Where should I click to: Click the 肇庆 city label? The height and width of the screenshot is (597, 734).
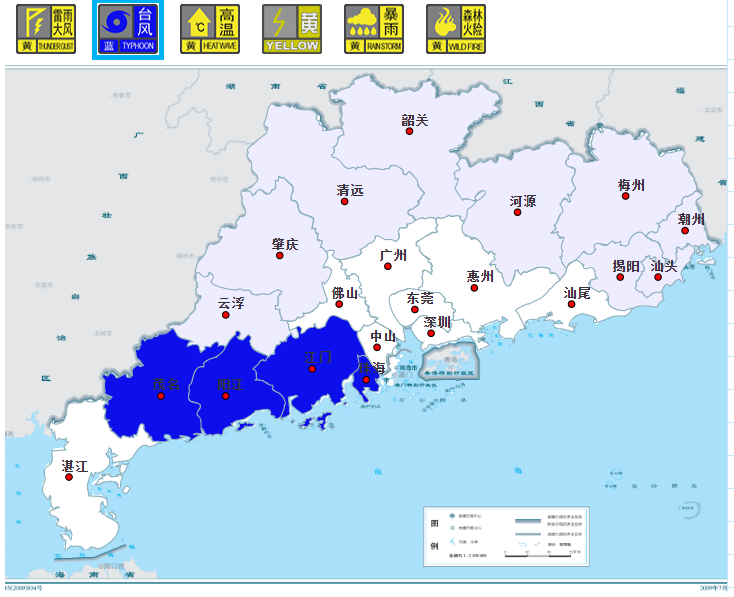(x=285, y=244)
